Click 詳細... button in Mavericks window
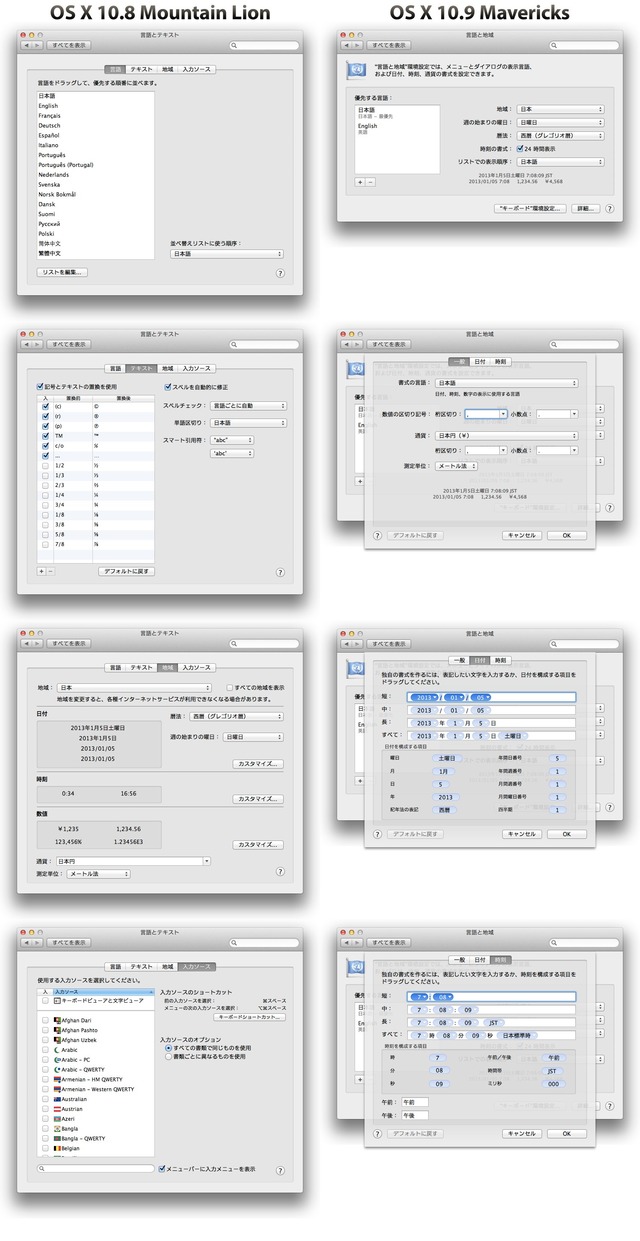640x1241 pixels. 586,208
